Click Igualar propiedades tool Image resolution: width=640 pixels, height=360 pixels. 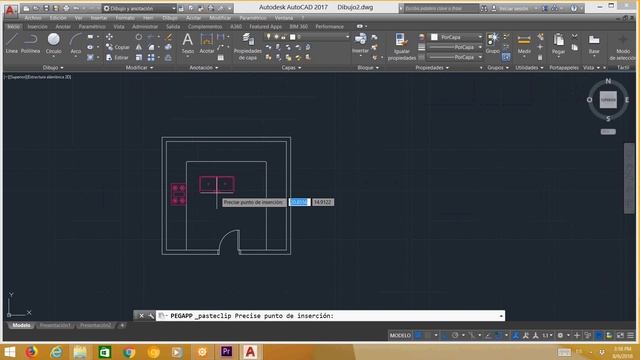pos(402,47)
